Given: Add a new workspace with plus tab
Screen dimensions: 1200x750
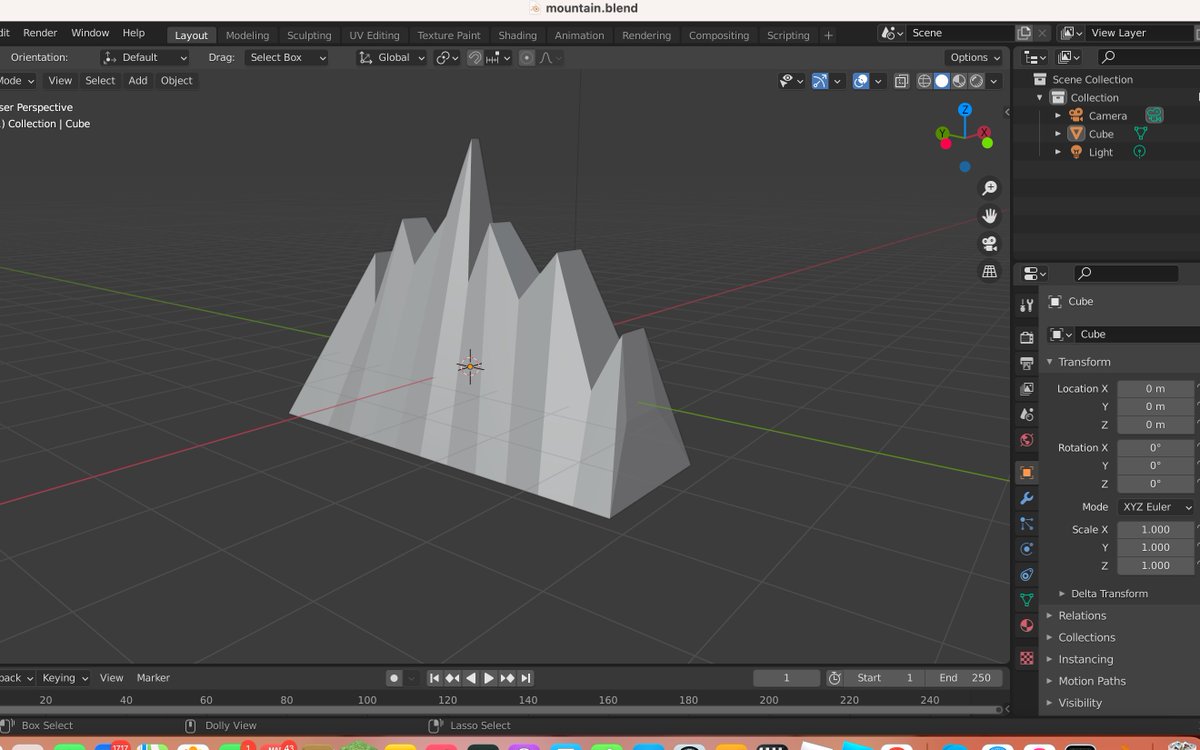Looking at the screenshot, I should 828,35.
